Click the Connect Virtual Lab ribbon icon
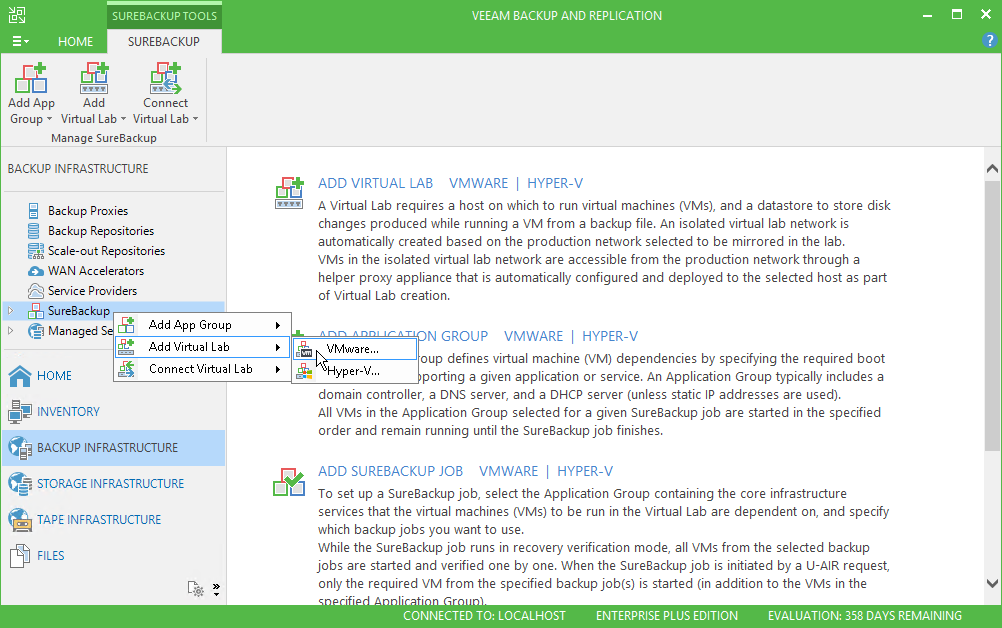The height and width of the screenshot is (628, 1002). click(165, 80)
